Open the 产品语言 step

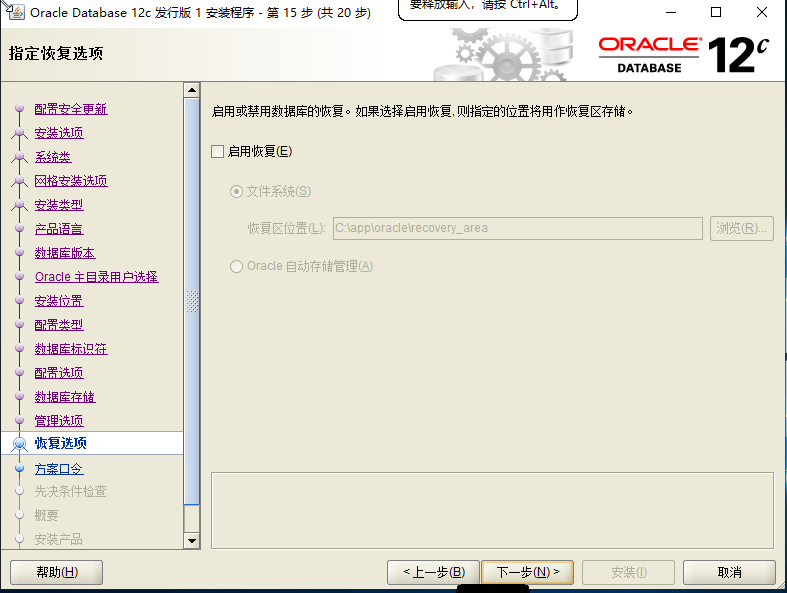tap(59, 229)
